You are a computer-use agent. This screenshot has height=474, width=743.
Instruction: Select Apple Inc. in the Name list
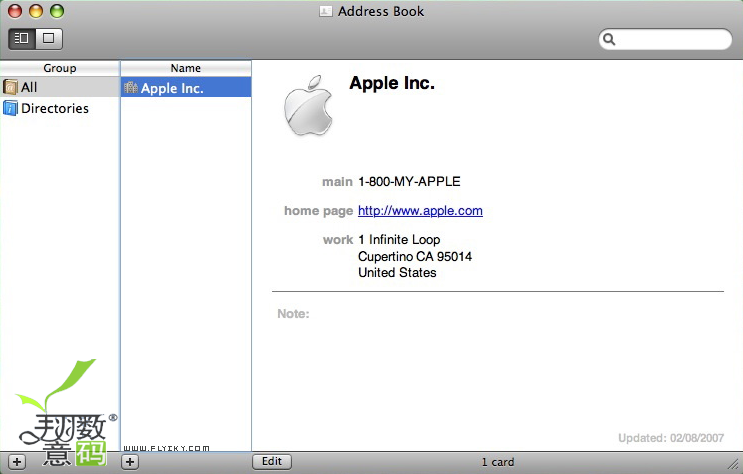(x=186, y=88)
